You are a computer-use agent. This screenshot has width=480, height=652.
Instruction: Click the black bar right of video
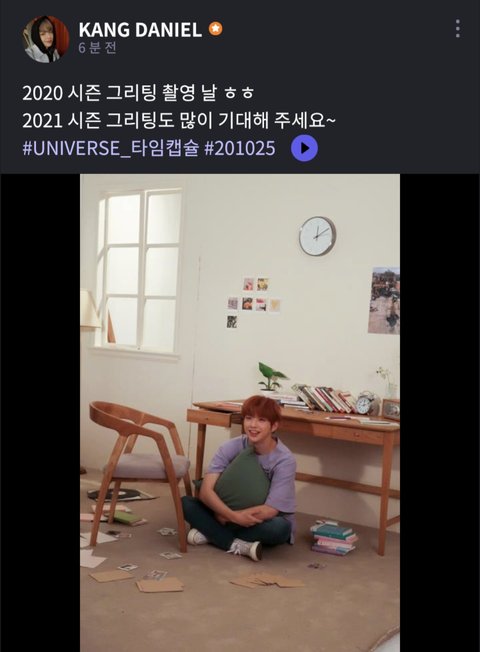[x=440, y=412]
